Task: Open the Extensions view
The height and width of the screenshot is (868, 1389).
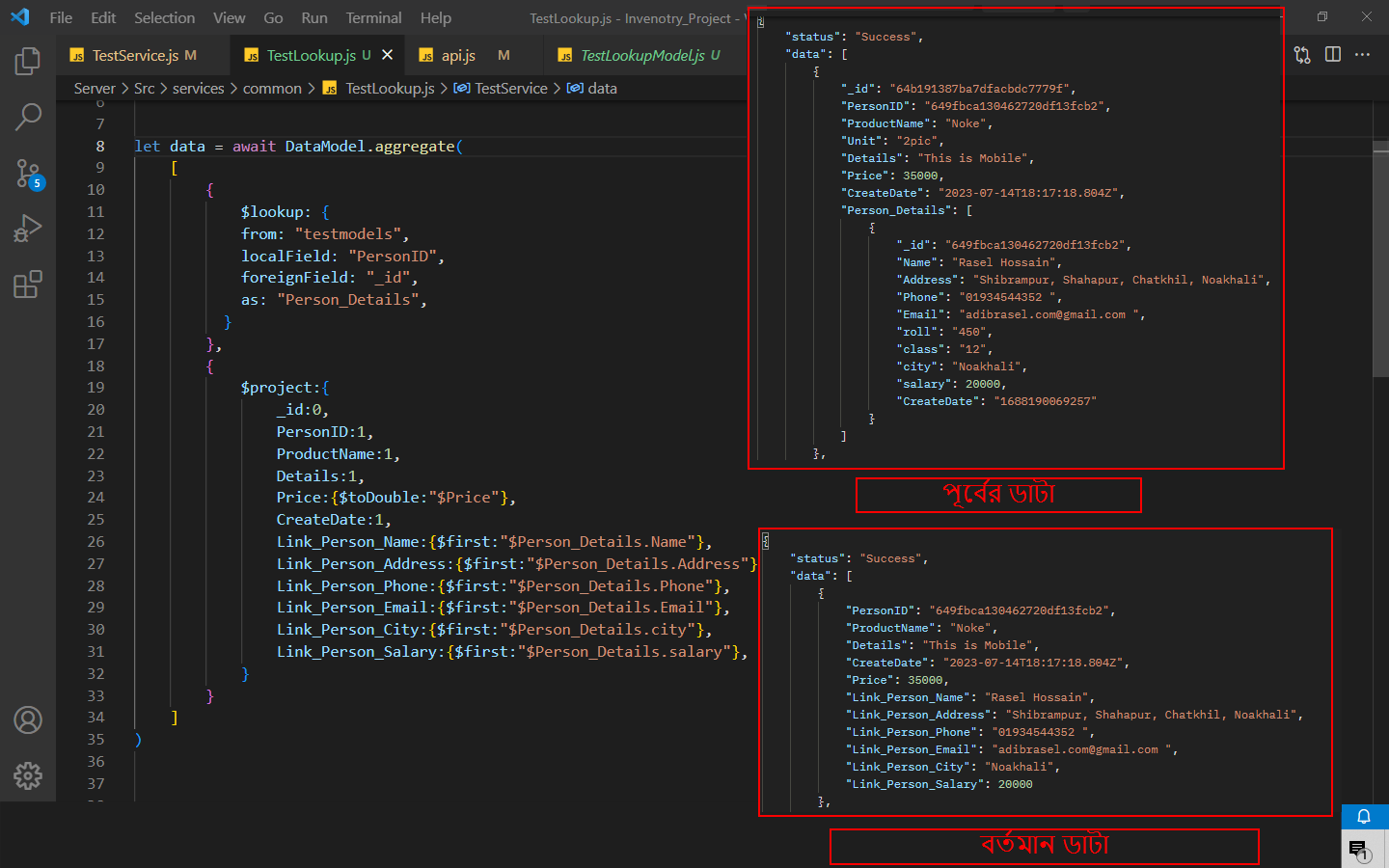Action: pos(28,285)
